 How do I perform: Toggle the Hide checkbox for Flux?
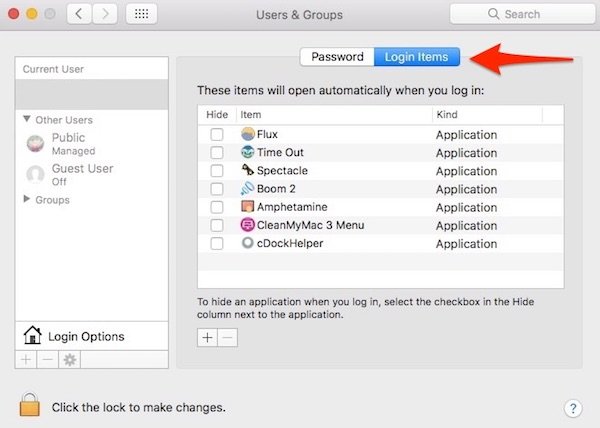217,135
